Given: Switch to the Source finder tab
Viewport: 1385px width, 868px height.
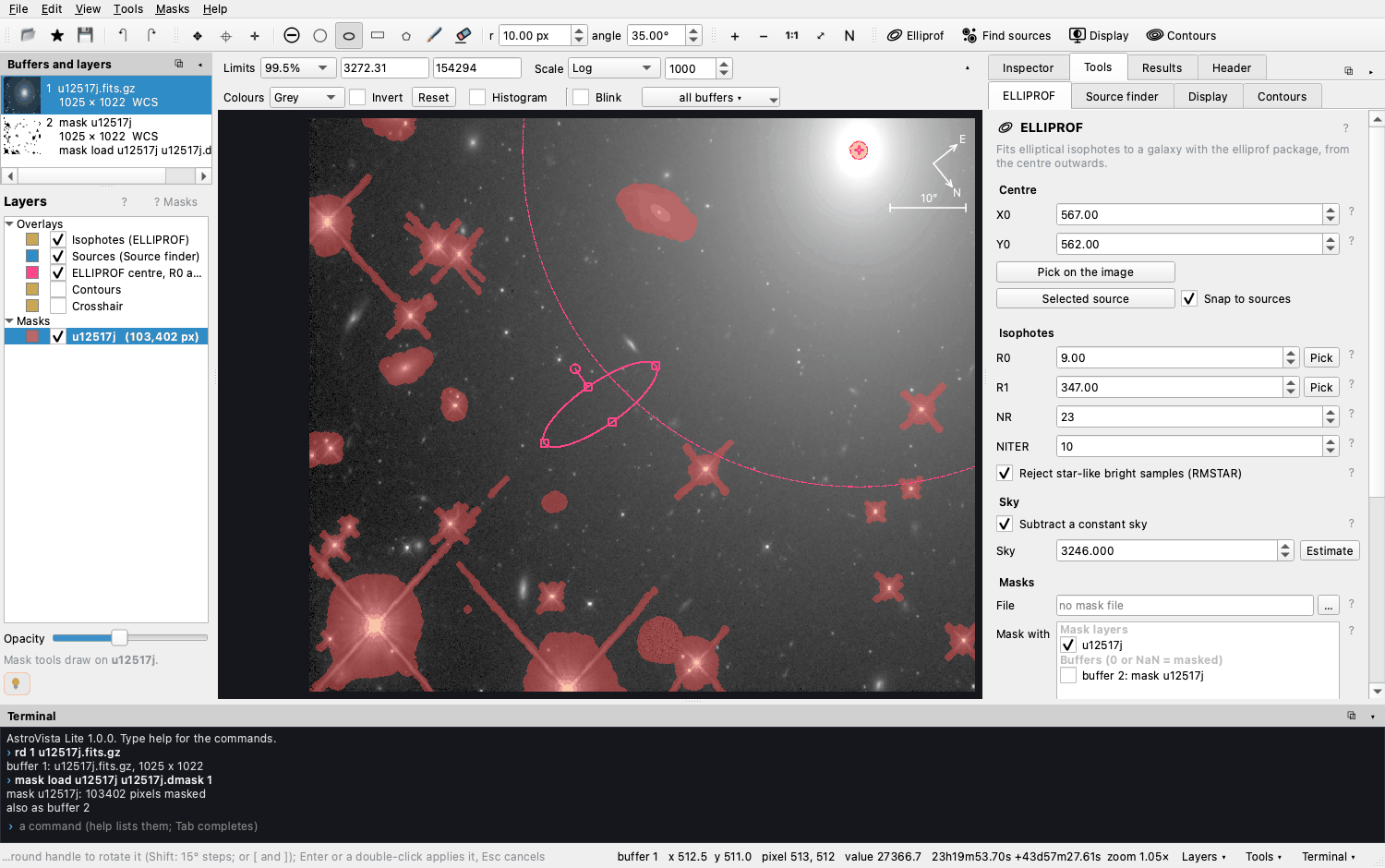Looking at the screenshot, I should click(x=1122, y=96).
